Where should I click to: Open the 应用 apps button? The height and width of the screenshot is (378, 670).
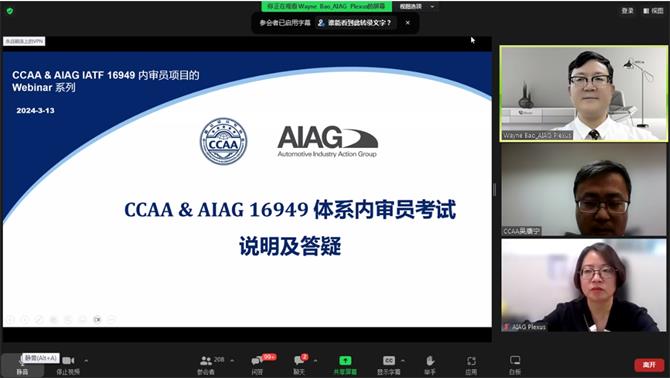(471, 365)
